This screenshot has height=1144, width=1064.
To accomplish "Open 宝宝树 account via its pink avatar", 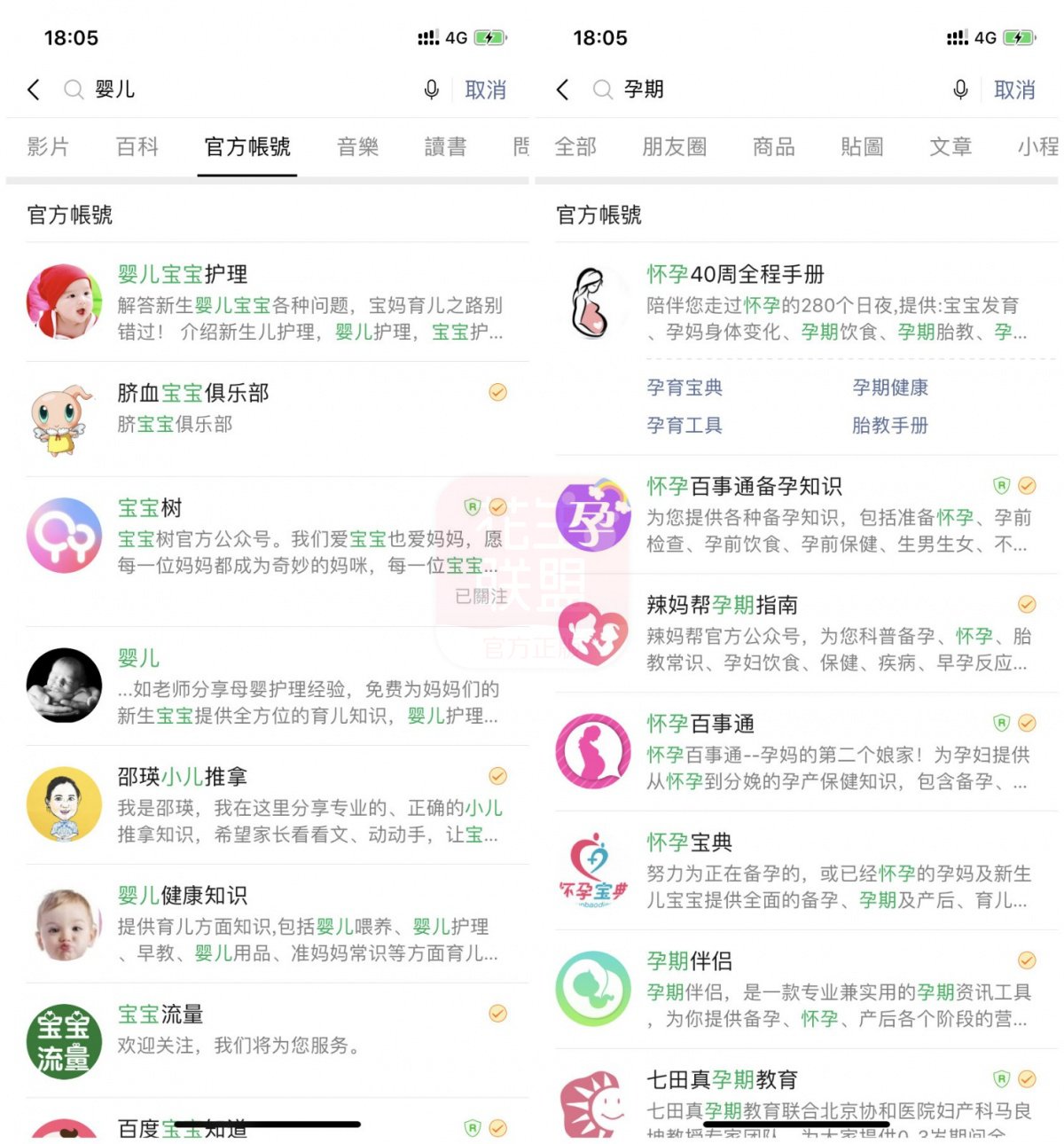I will pyautogui.click(x=64, y=536).
